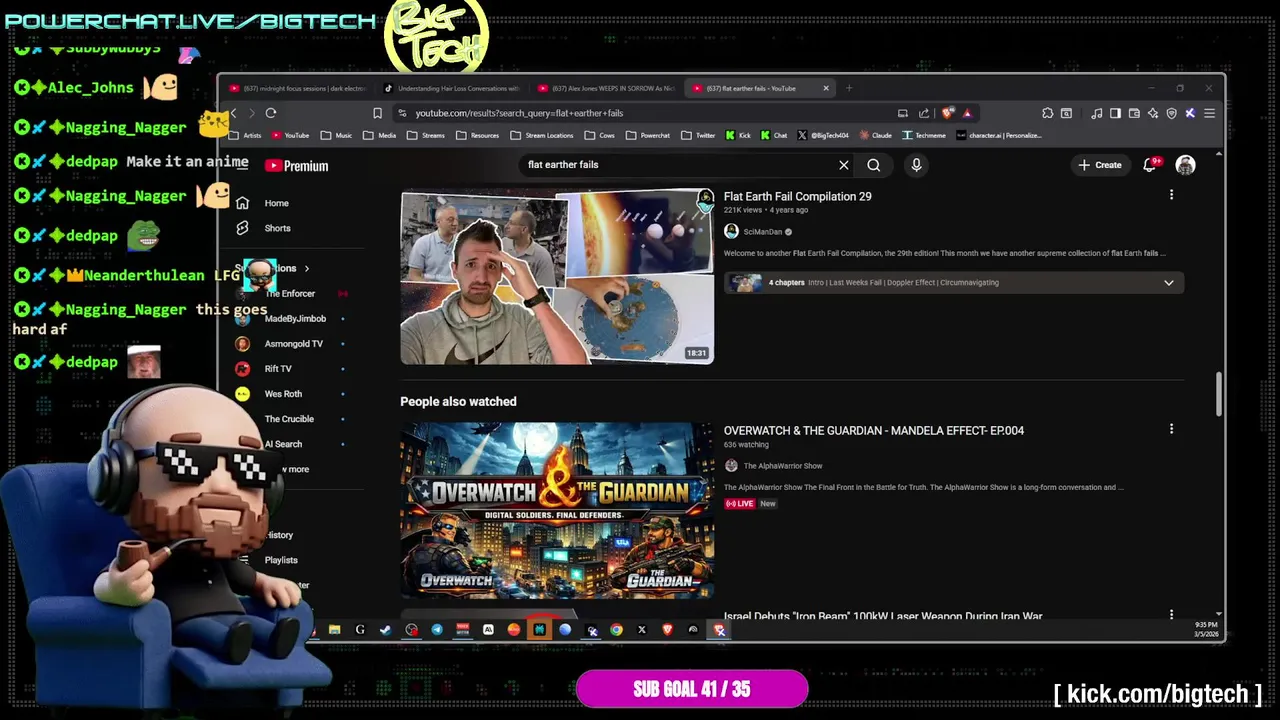Click the browser address bar URL
This screenshot has height=720, width=1280.
tap(519, 113)
